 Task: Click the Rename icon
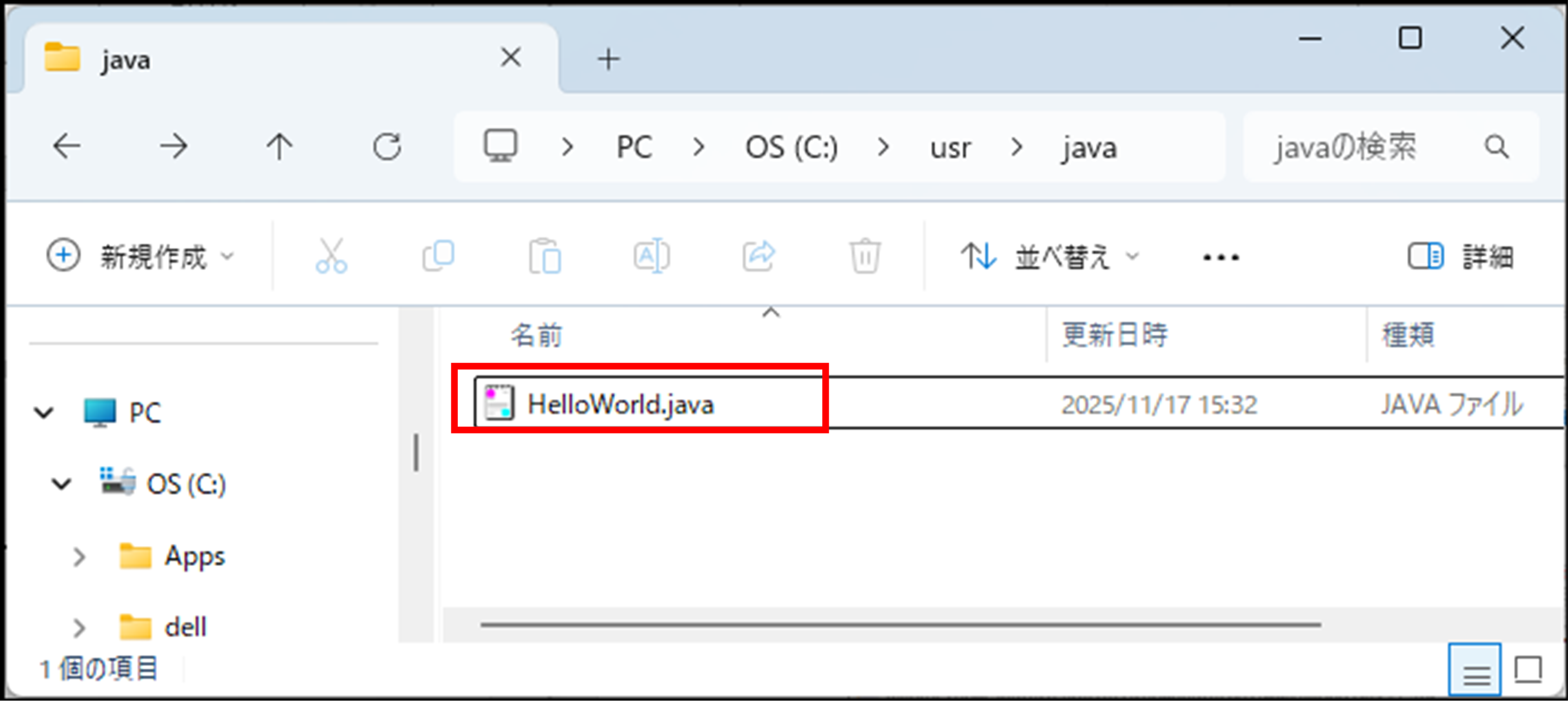tap(651, 255)
